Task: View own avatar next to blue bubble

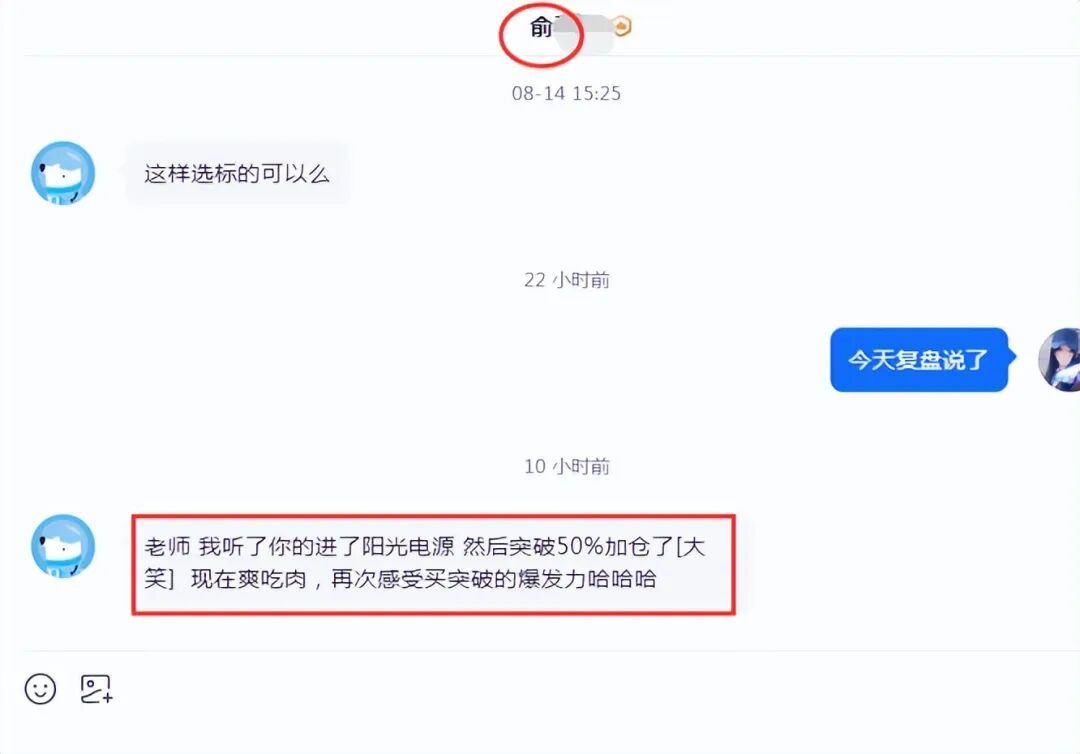Action: (x=1059, y=359)
